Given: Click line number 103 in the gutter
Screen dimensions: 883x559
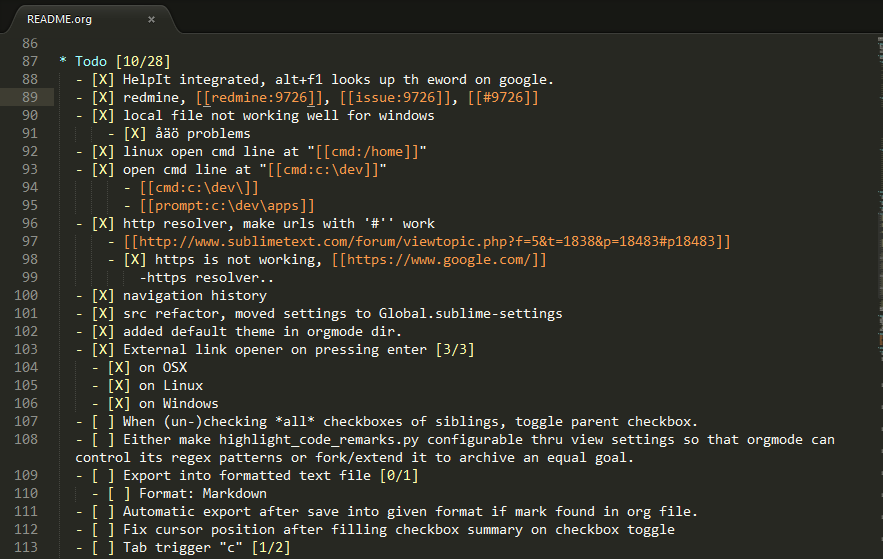Looking at the screenshot, I should (x=26, y=350).
